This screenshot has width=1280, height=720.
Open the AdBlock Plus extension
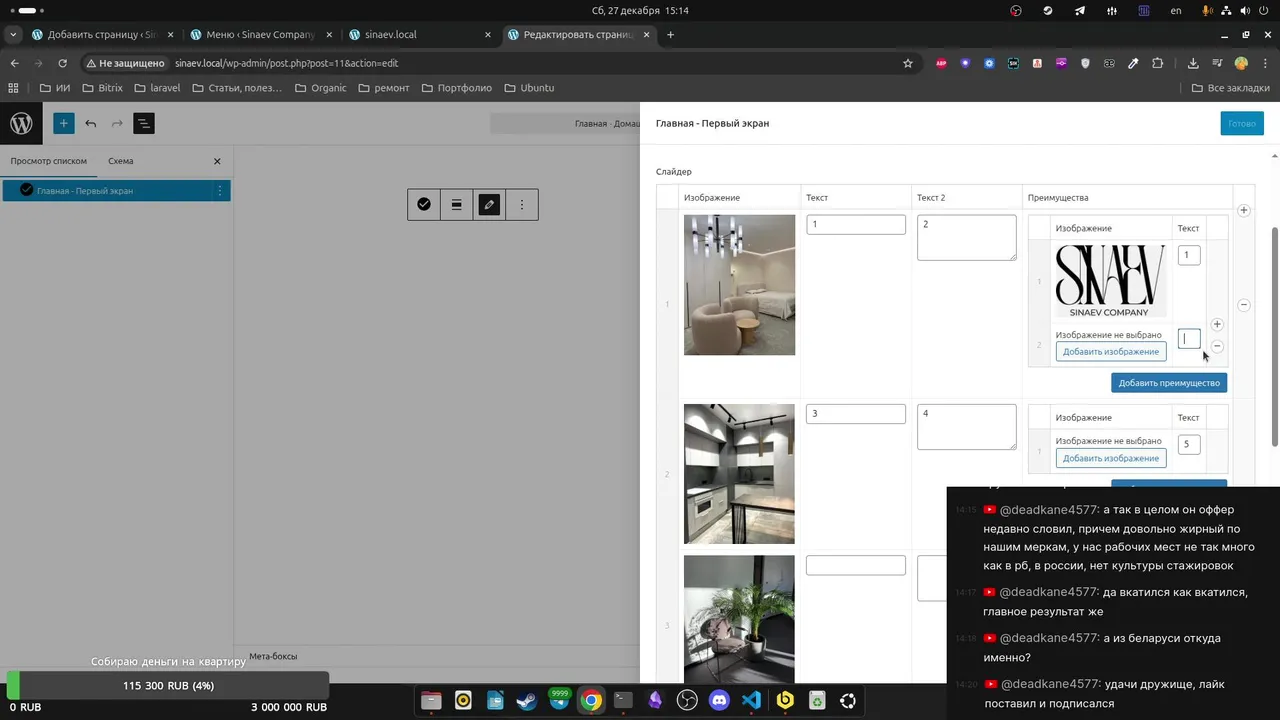(941, 63)
